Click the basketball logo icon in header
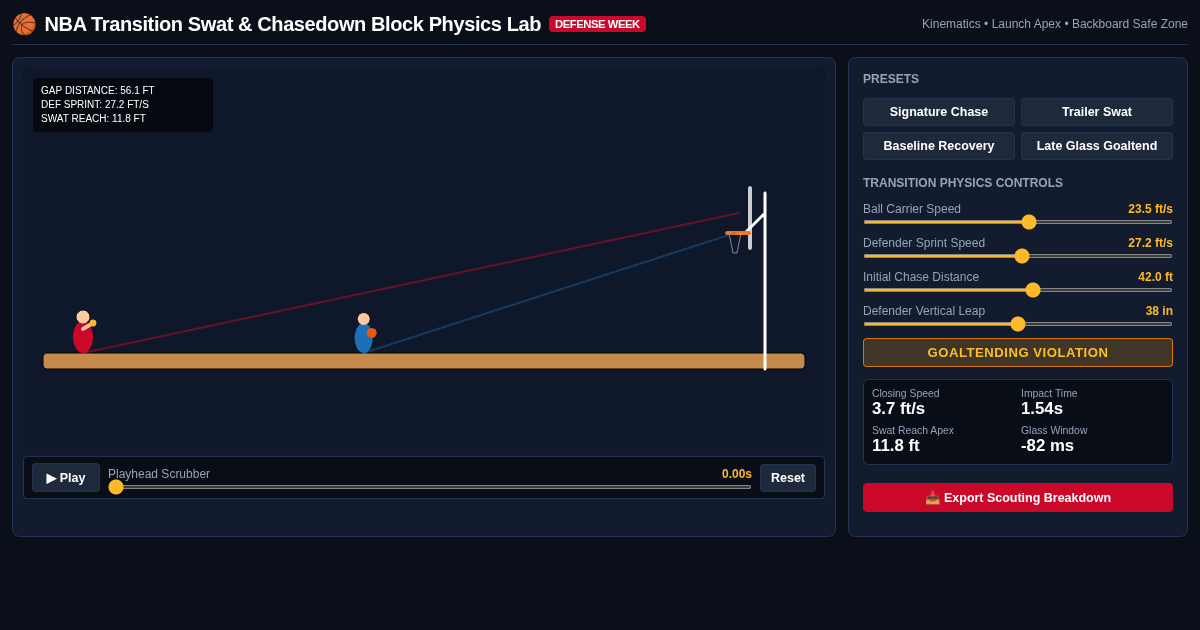 [x=24, y=24]
